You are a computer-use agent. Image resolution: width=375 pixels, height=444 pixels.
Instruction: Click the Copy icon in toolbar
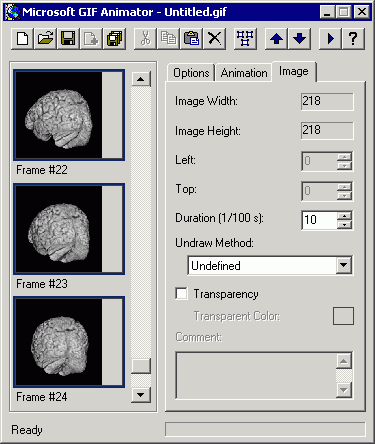[168, 39]
